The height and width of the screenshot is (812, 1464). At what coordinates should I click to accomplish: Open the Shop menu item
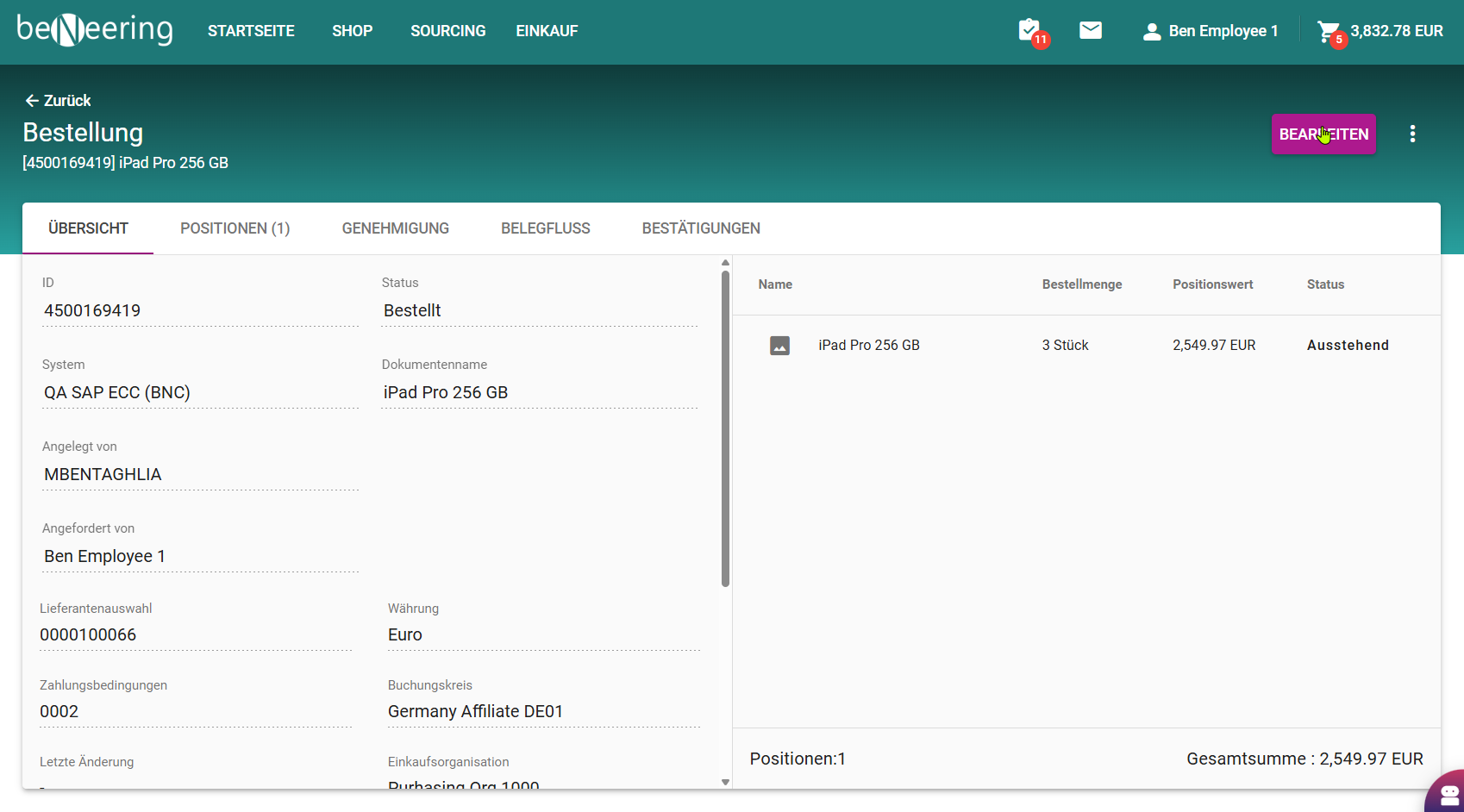pyautogui.click(x=352, y=31)
